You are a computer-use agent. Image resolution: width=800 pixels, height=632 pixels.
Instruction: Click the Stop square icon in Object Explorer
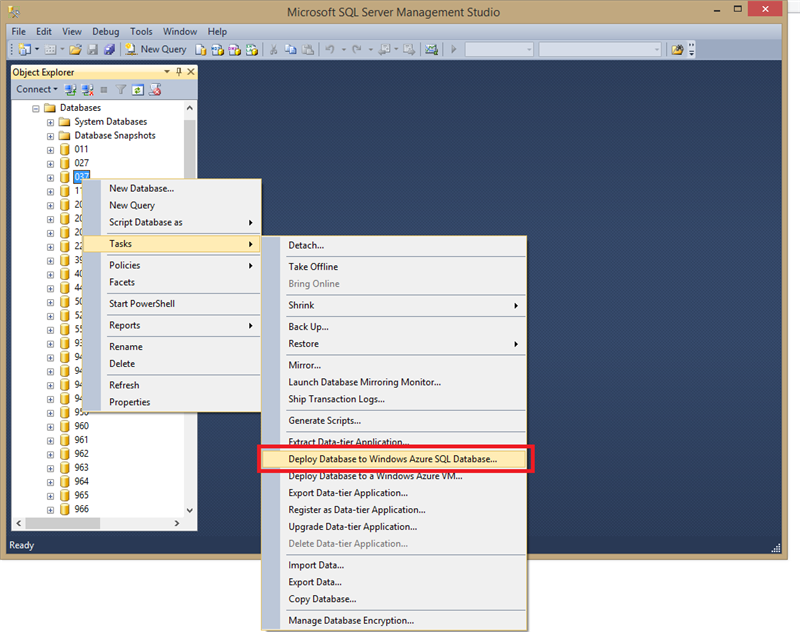click(x=104, y=90)
